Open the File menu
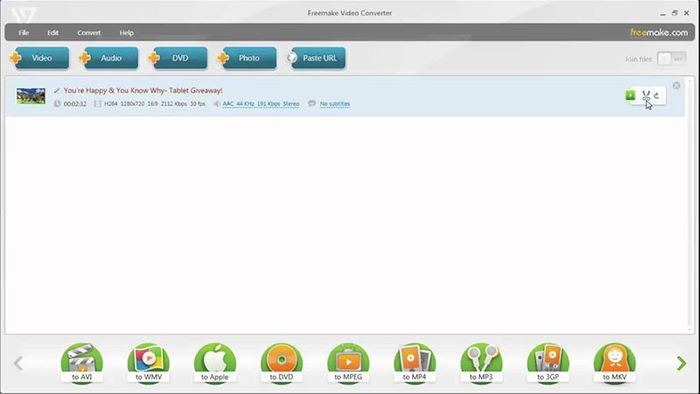700x394 pixels. 24,33
